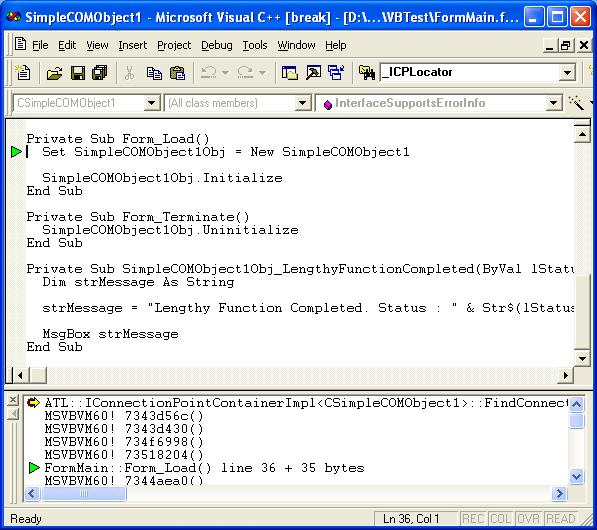
Task: Paste with the clipboard icon
Action: (177, 72)
